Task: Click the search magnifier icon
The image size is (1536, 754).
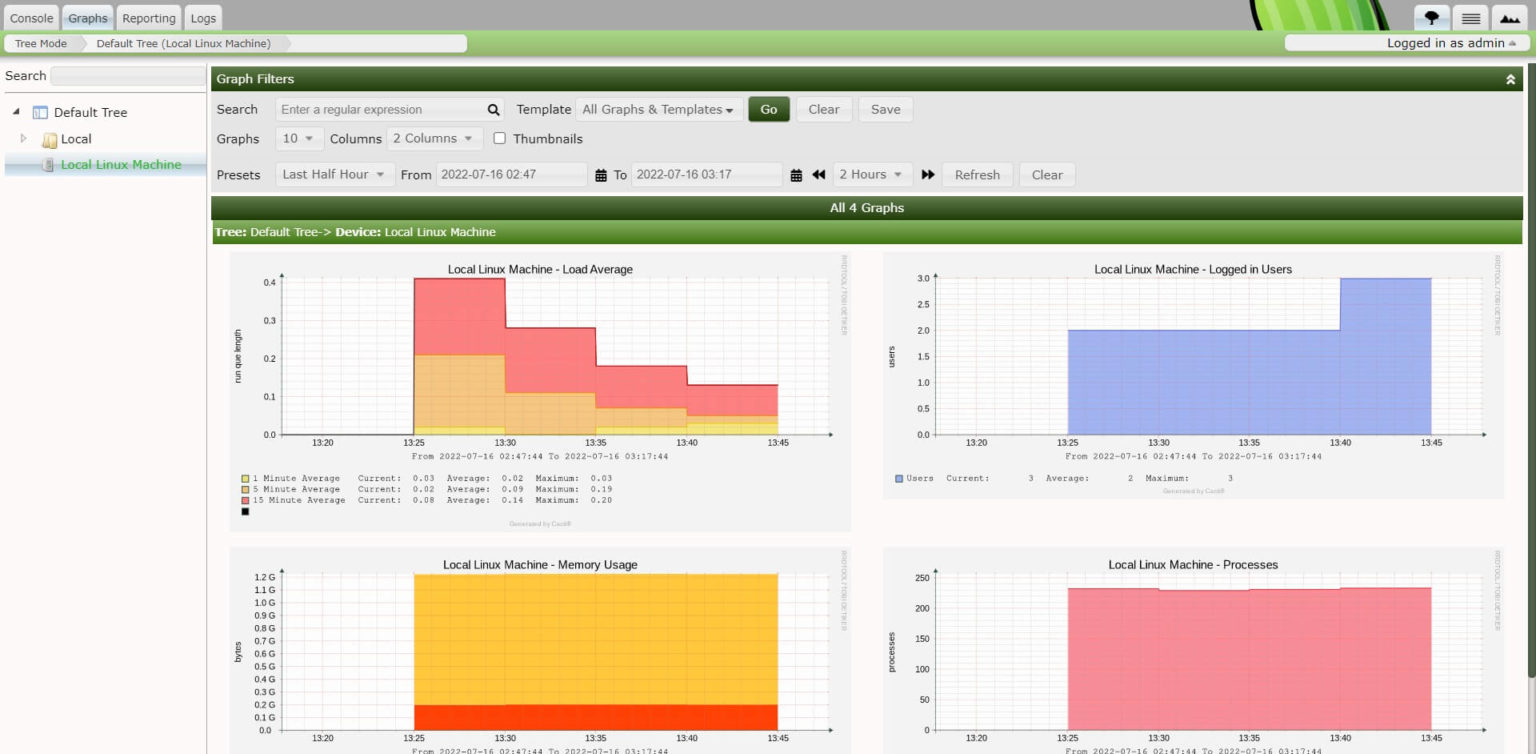Action: click(x=493, y=110)
